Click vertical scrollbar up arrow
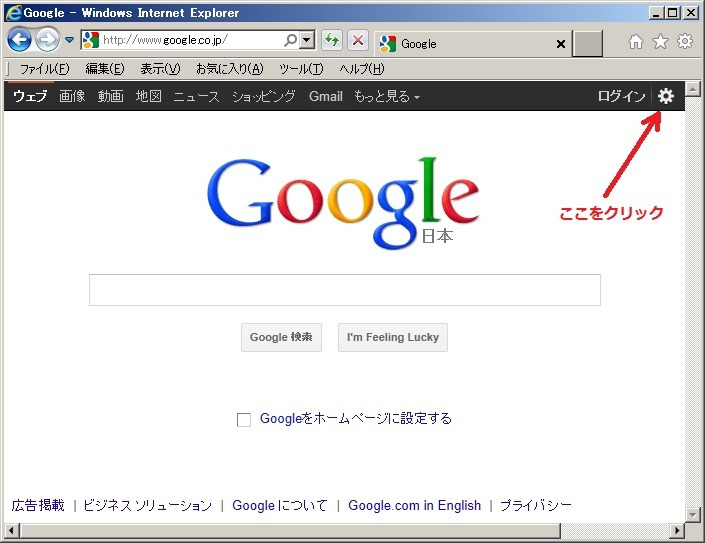705x543 pixels. pyautogui.click(x=693, y=89)
